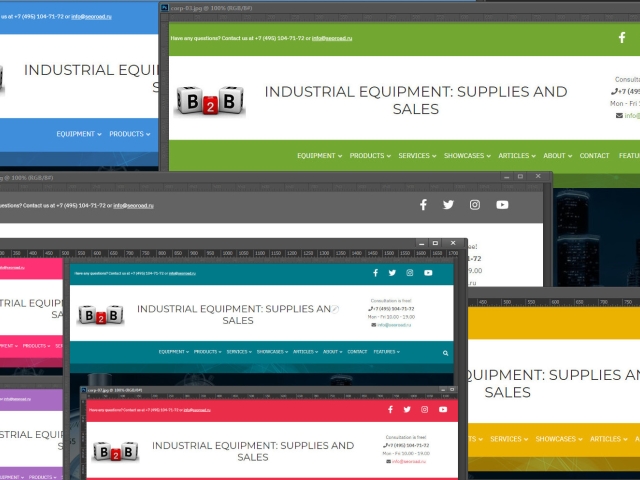This screenshot has height=480, width=640.
Task: Click the info@seoroad.ru email in the teal contact block
Action: coord(394,325)
